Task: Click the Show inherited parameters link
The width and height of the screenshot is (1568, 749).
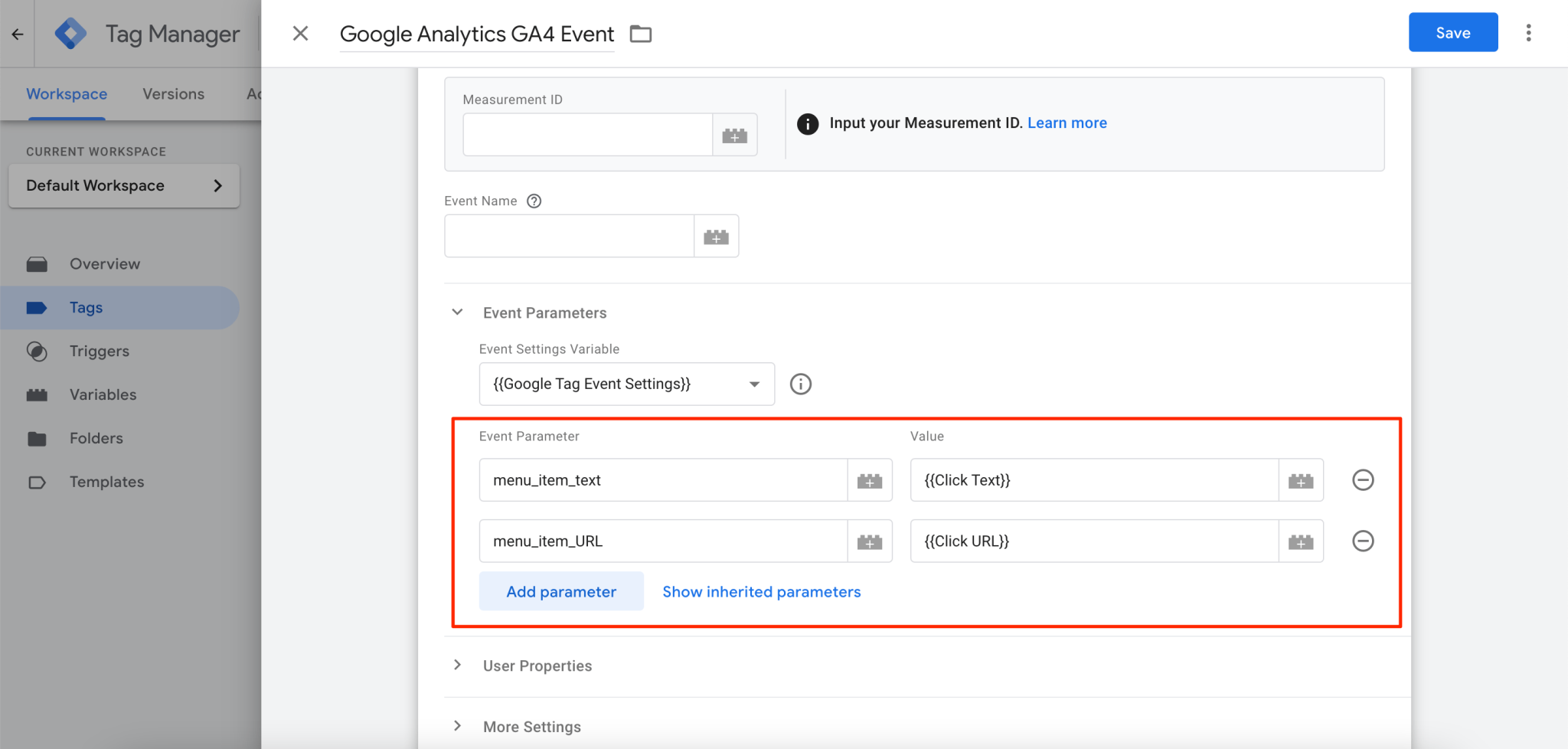Action: pos(760,591)
